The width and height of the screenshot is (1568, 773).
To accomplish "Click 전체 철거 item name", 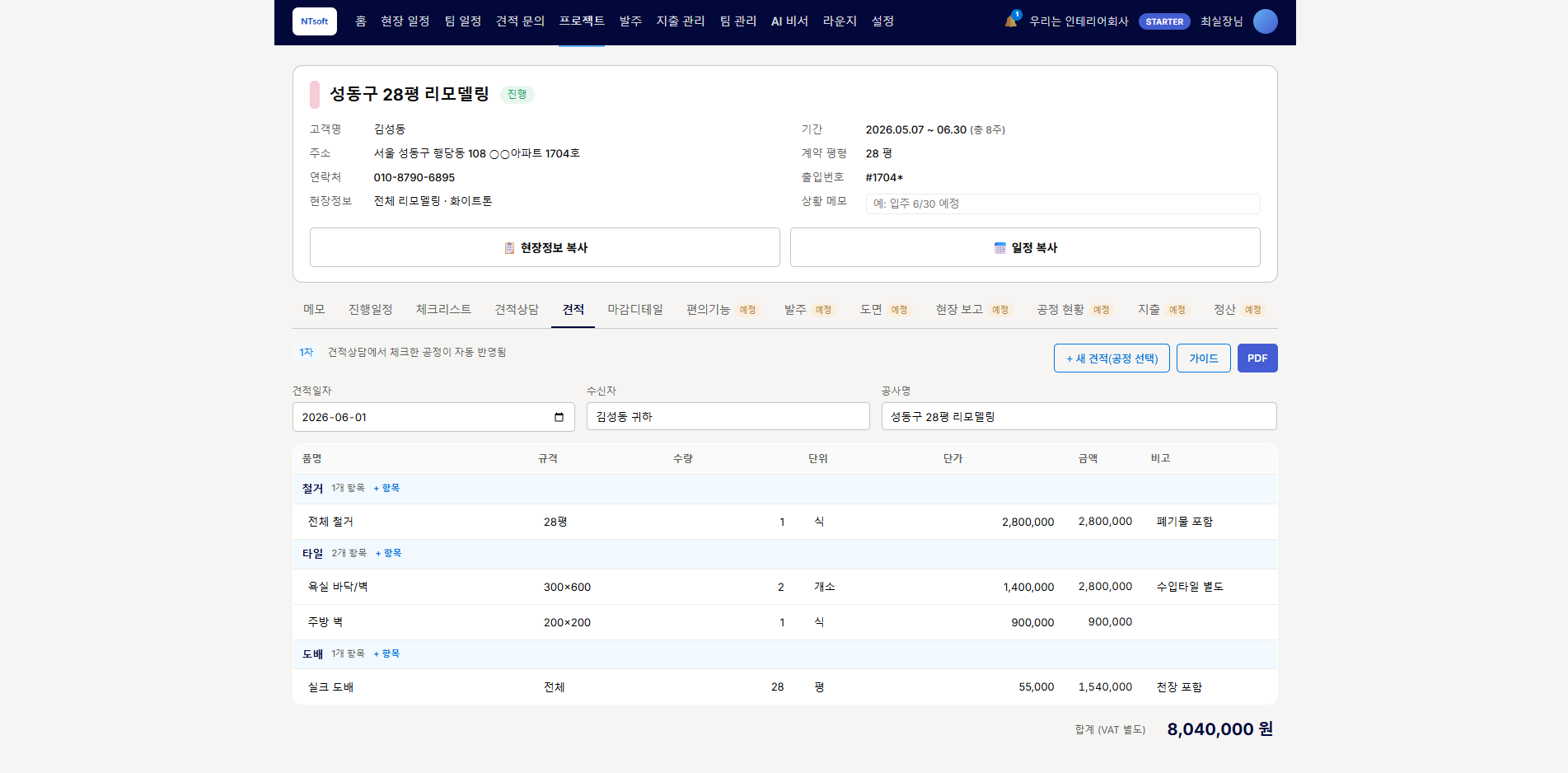I will [x=330, y=522].
